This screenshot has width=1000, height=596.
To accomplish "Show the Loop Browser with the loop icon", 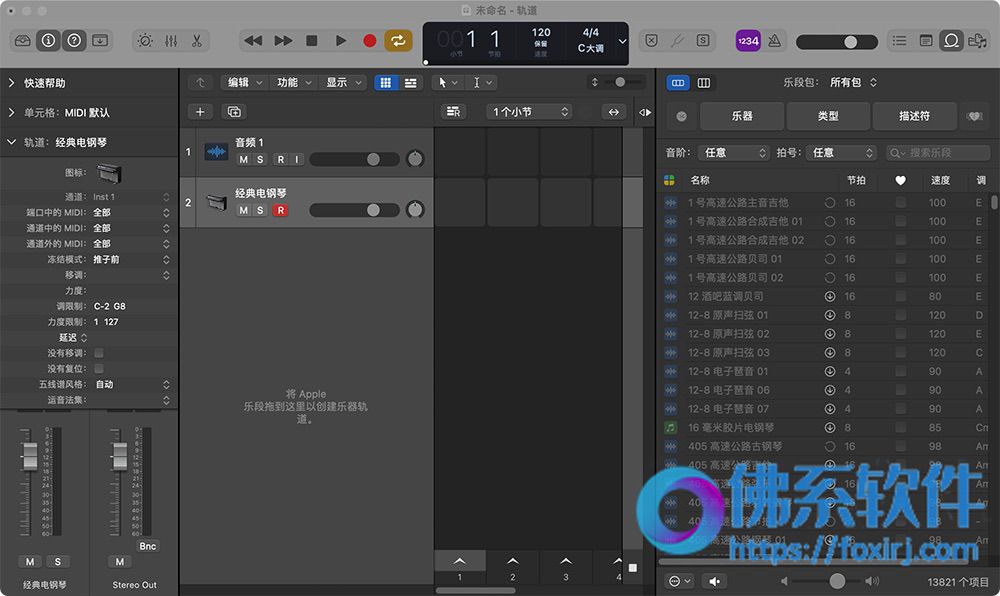I will [x=951, y=41].
